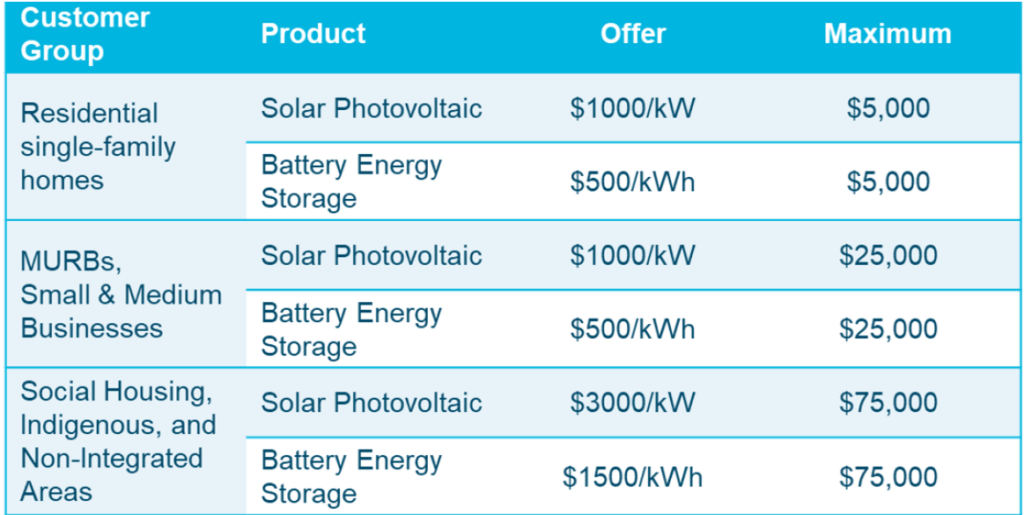Click the Customer Group column header
Image resolution: width=1024 pixels, height=515 pixels.
pyautogui.click(x=86, y=34)
